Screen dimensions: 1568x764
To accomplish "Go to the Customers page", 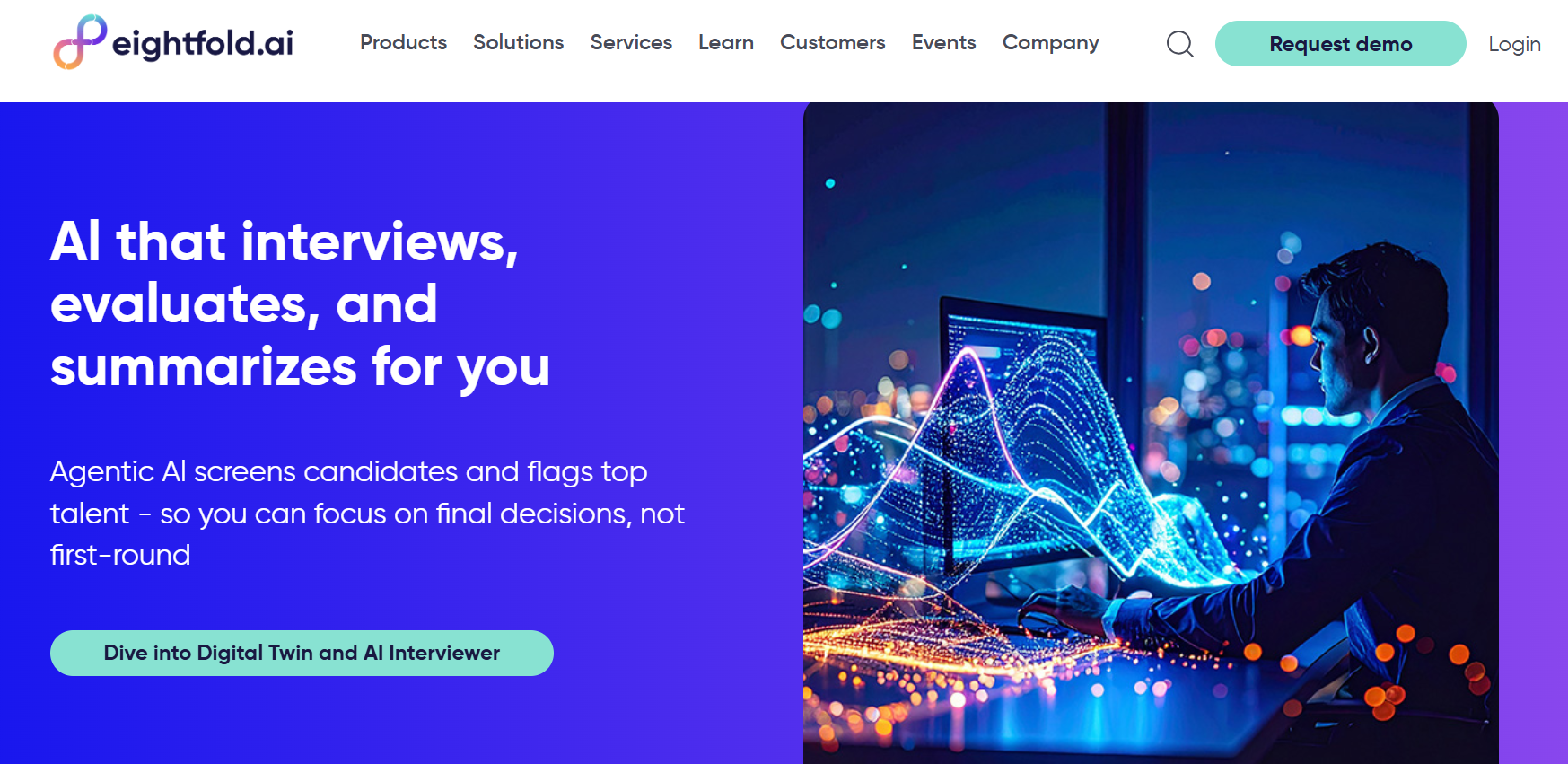I will (x=832, y=42).
